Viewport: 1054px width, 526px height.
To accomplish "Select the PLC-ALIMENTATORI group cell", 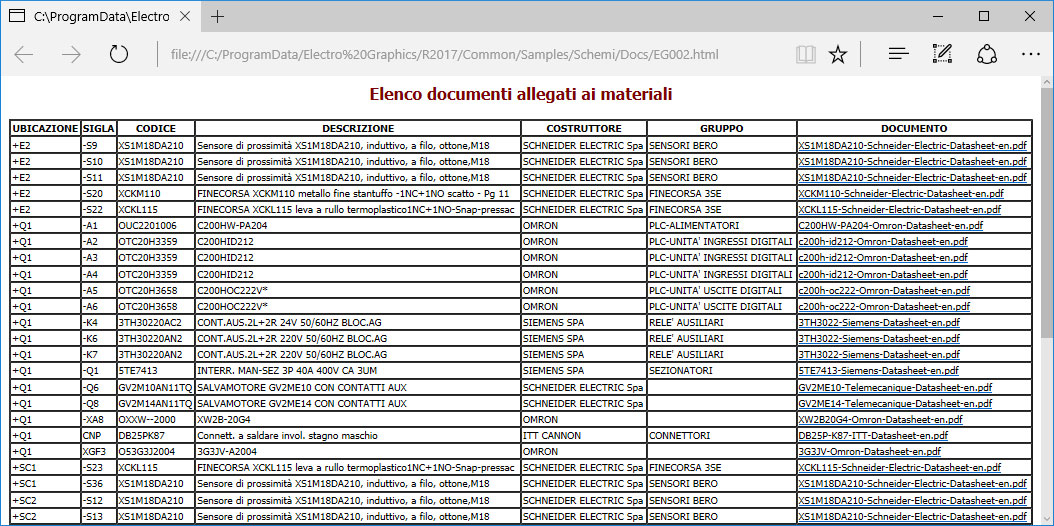I will [x=722, y=226].
